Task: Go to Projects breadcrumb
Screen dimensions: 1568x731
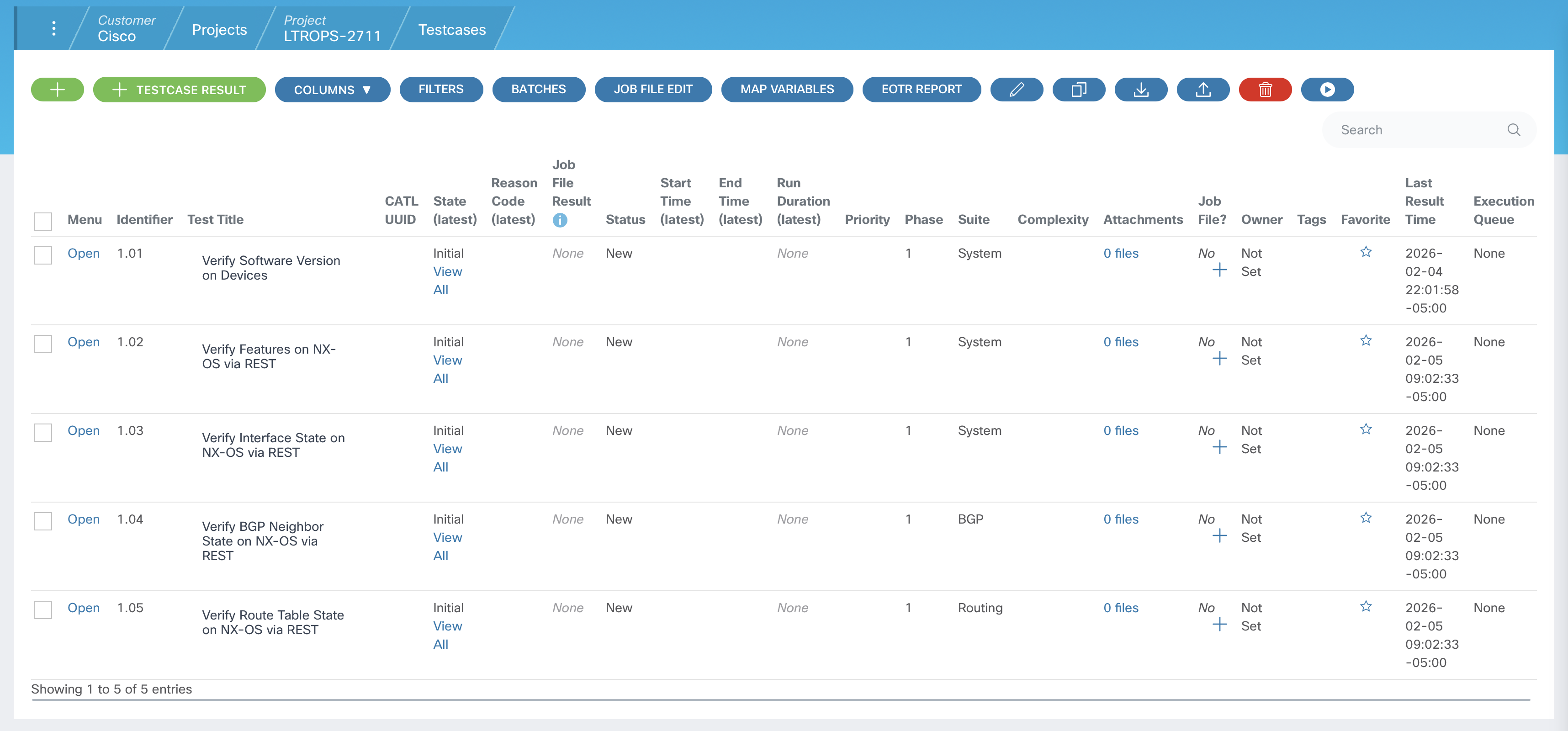Action: pyautogui.click(x=219, y=30)
